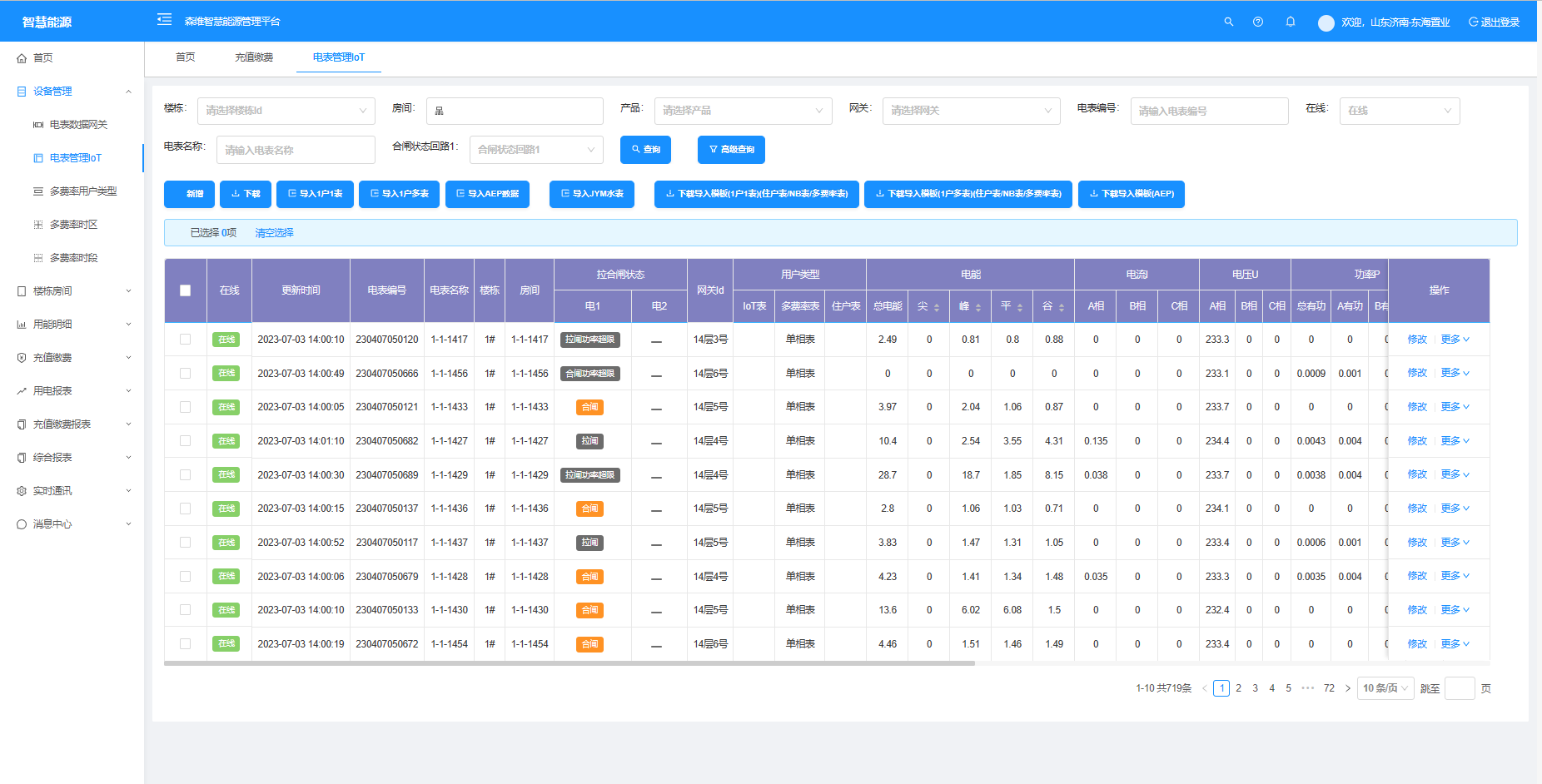Click the user avatar circle
Viewport: 1542px width, 784px height.
(1326, 22)
